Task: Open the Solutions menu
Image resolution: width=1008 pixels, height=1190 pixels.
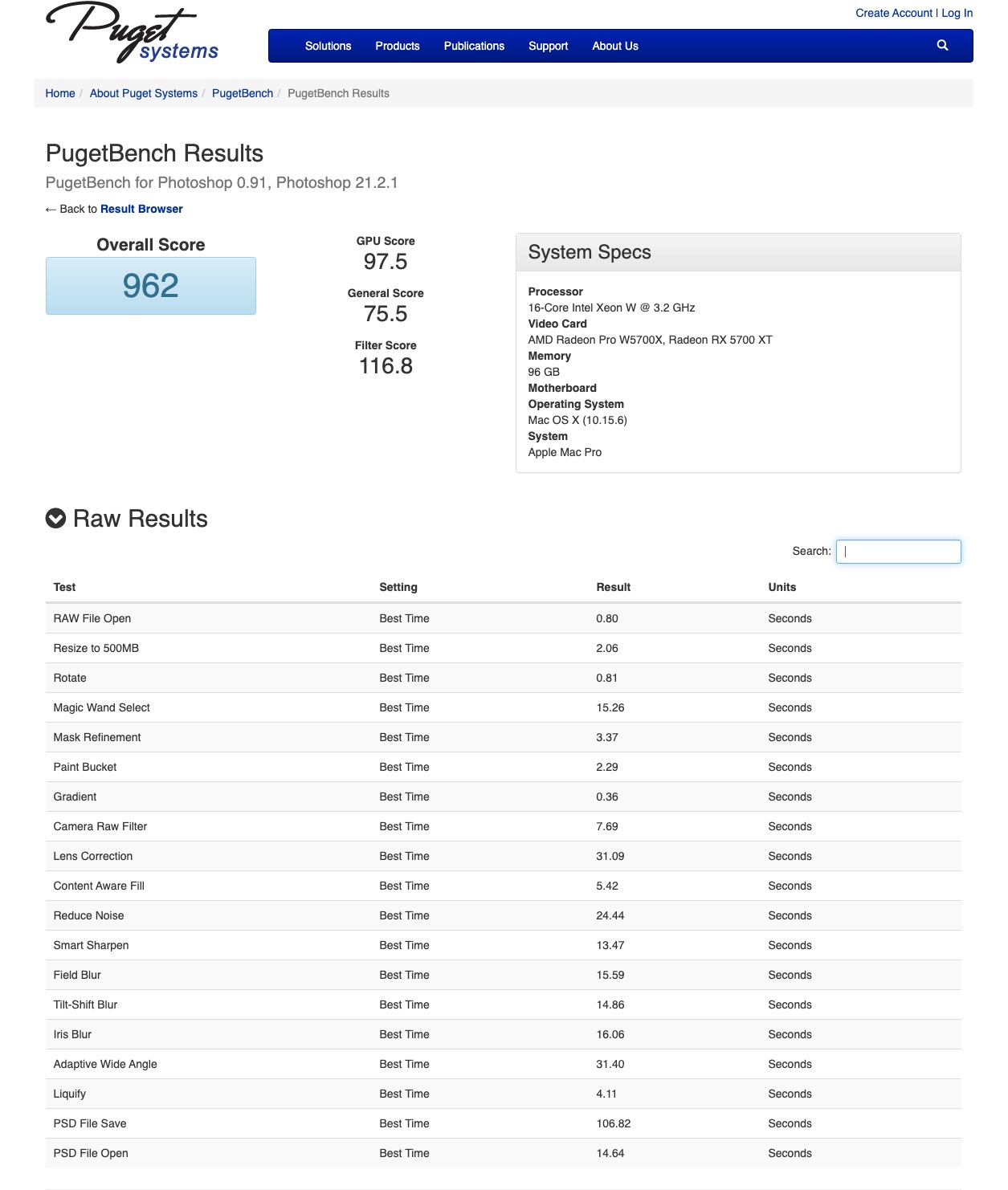Action: [328, 46]
